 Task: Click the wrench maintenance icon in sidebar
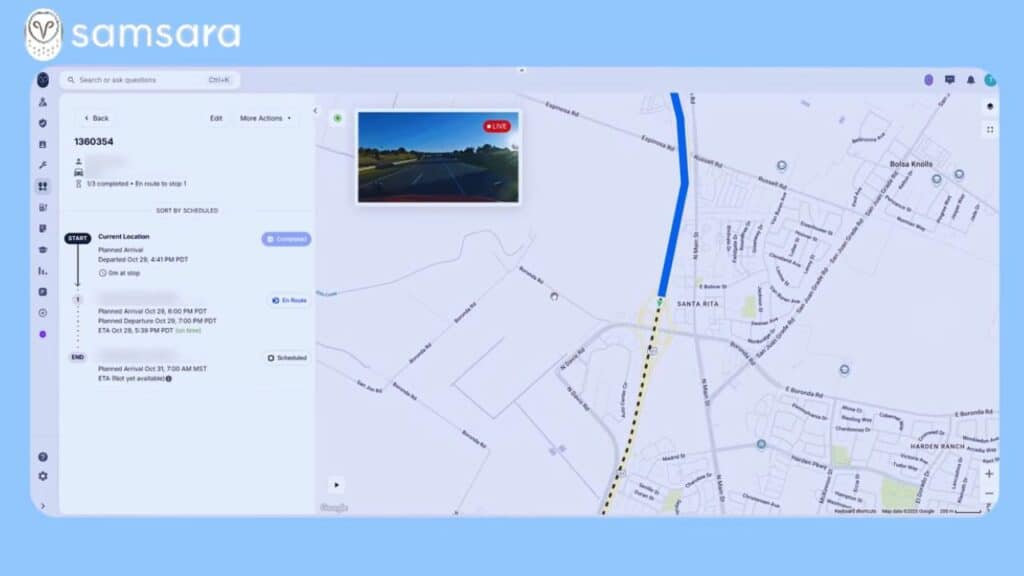coord(43,165)
